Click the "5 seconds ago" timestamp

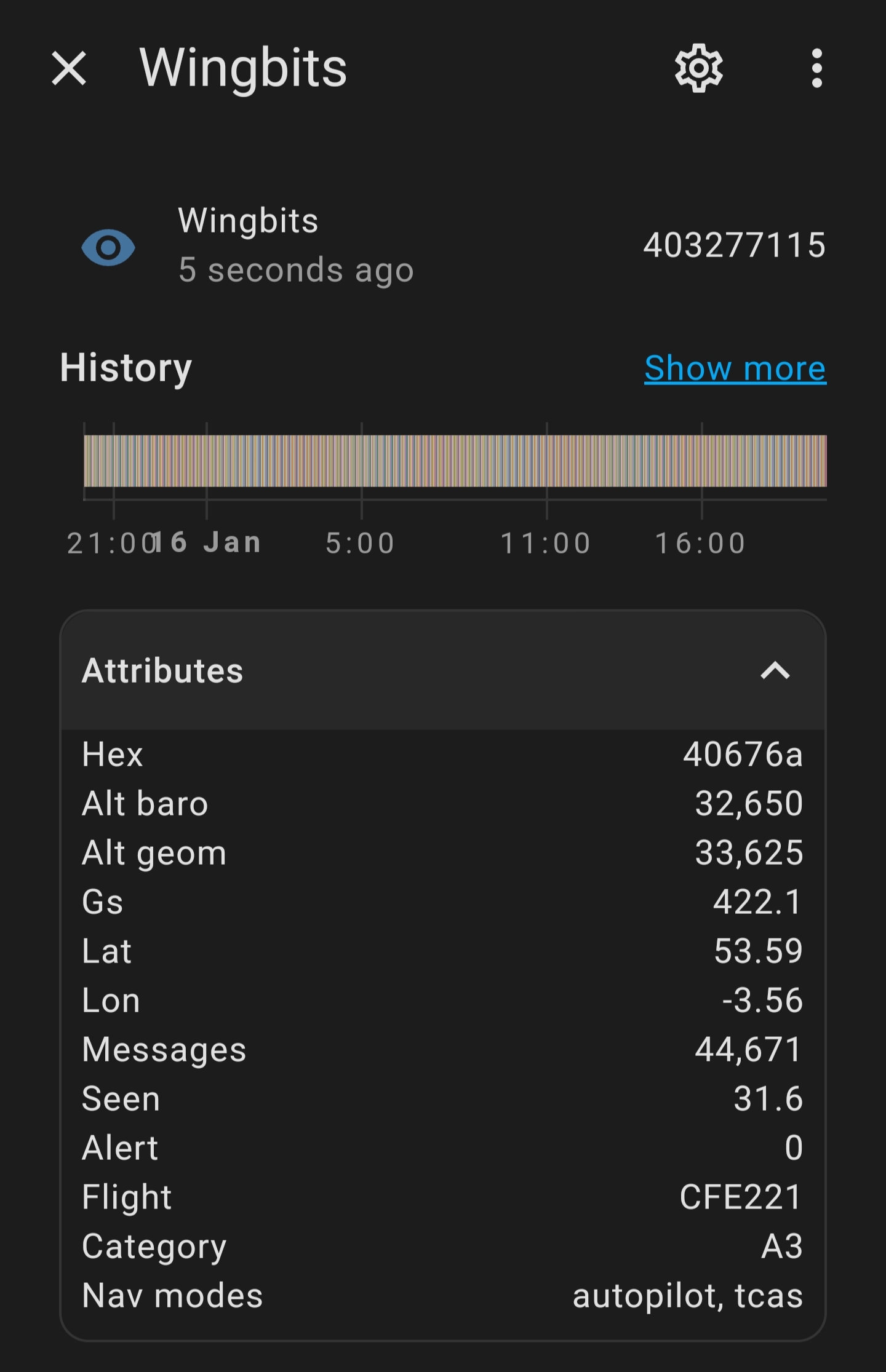[296, 270]
